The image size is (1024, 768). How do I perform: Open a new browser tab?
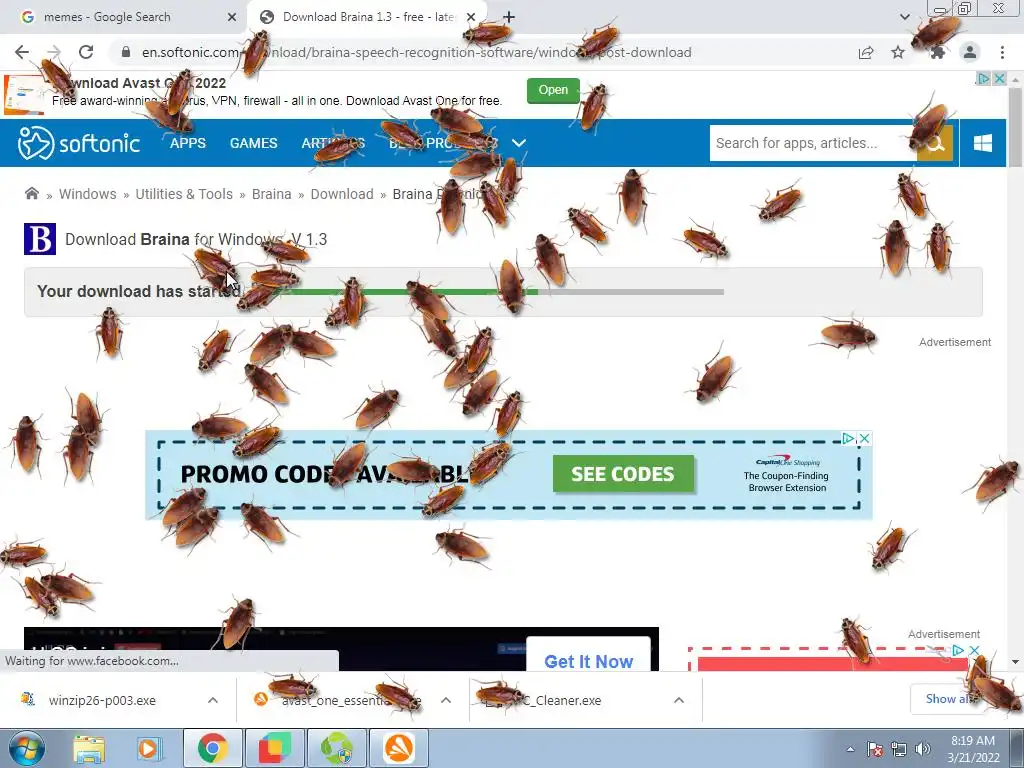(509, 17)
